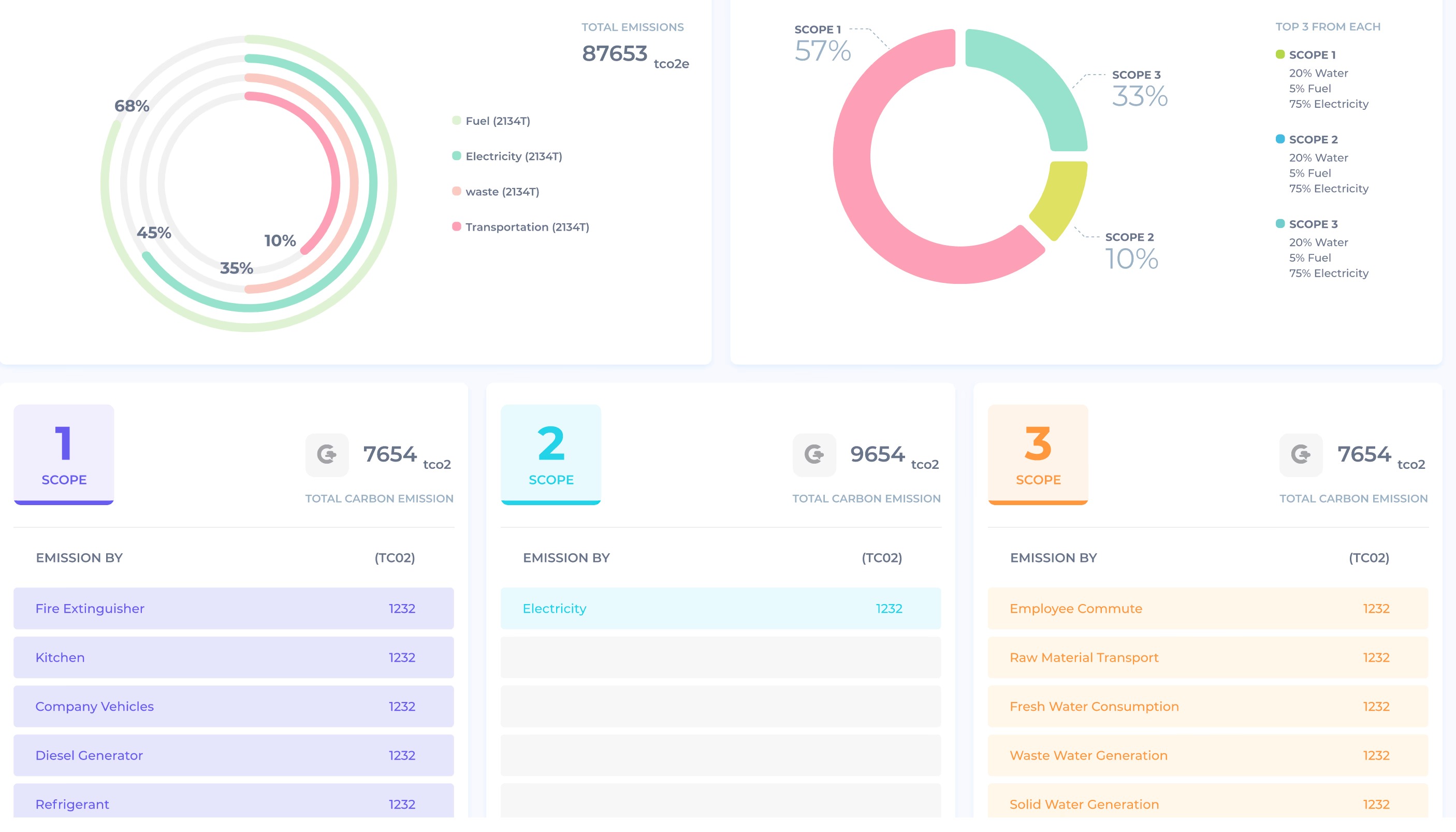Click the Fresh Water Consumption row
Screen dimensions: 1456x832
[1207, 706]
